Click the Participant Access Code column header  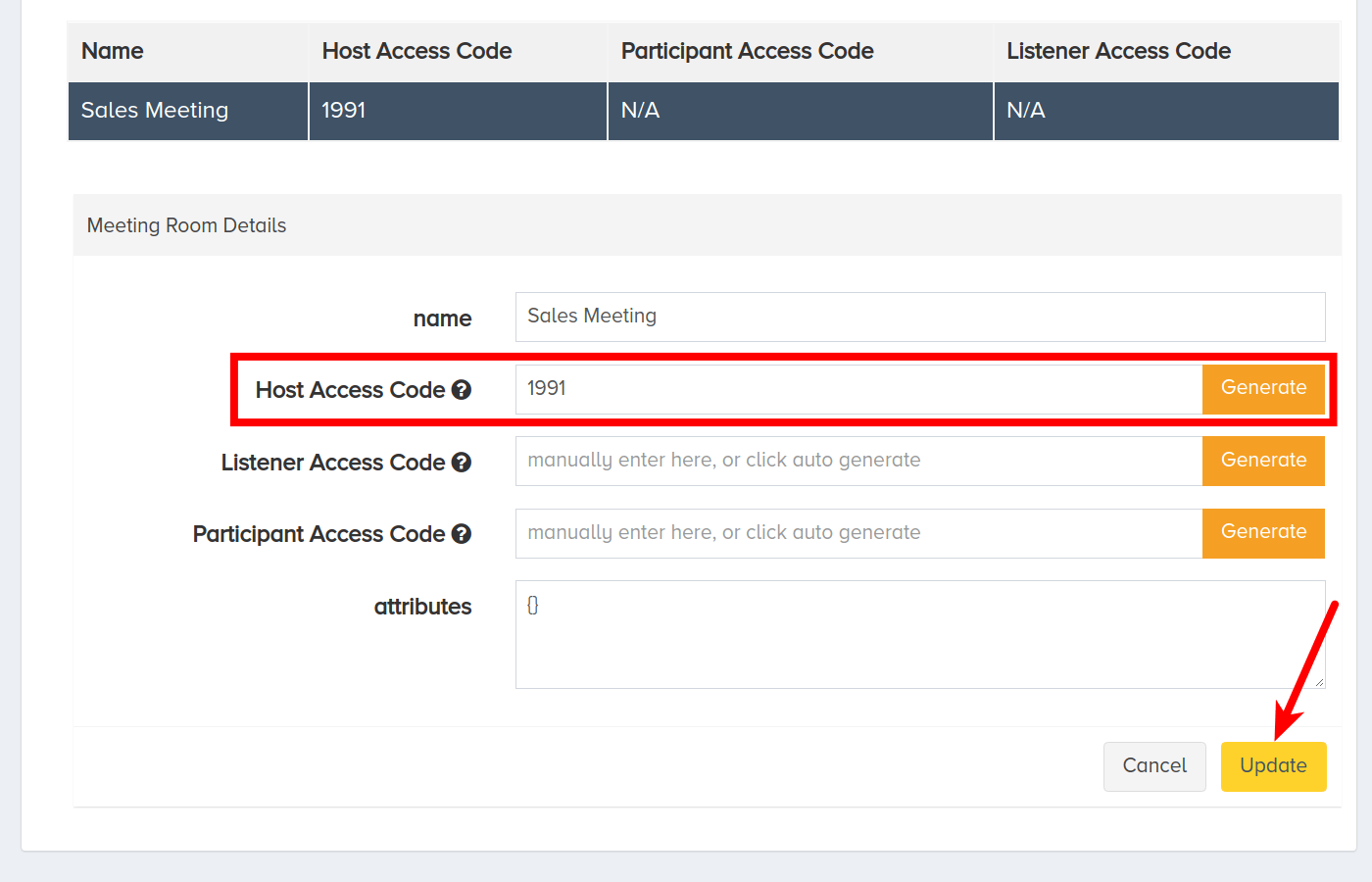(801, 52)
